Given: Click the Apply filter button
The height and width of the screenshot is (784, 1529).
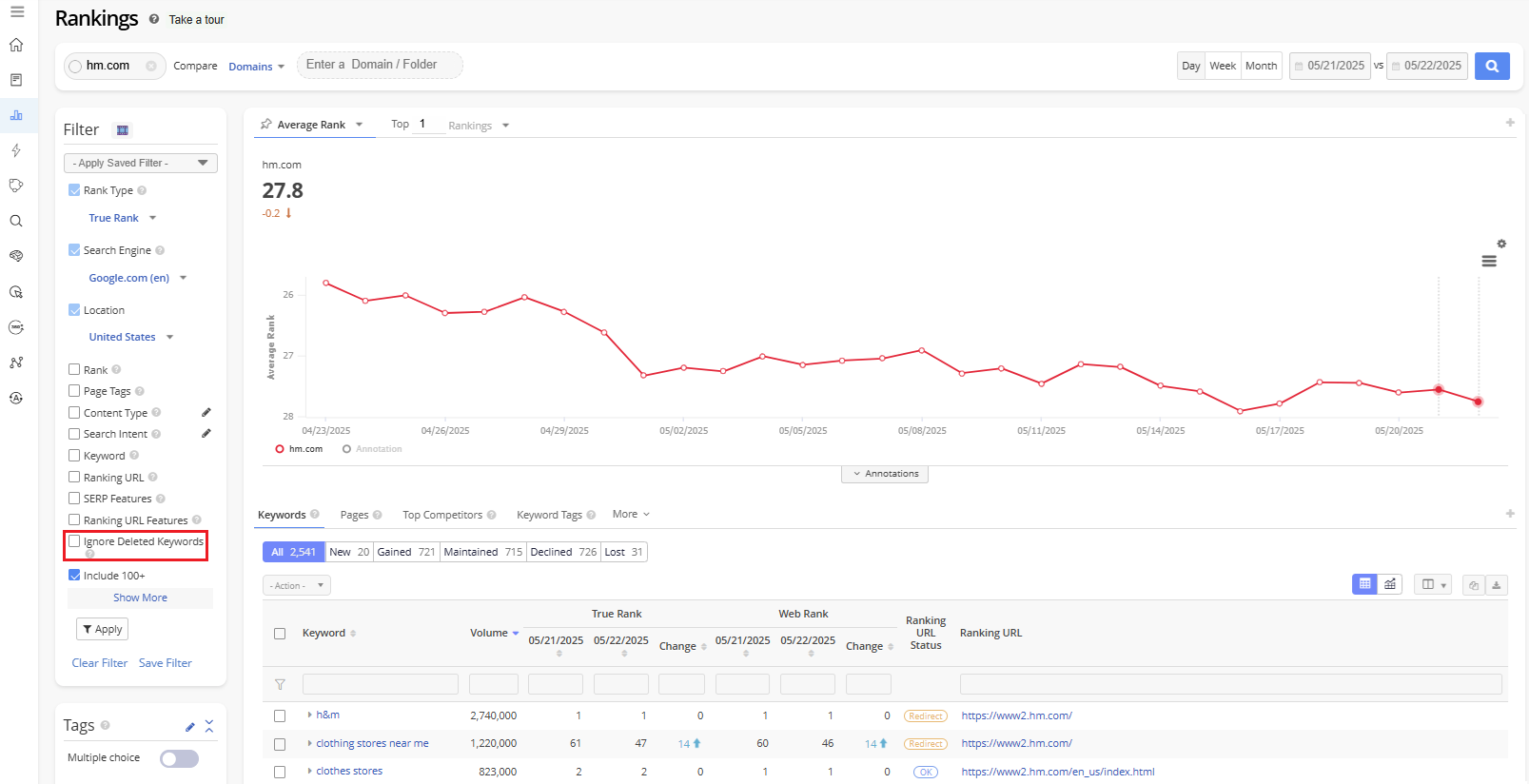Looking at the screenshot, I should coord(102,629).
